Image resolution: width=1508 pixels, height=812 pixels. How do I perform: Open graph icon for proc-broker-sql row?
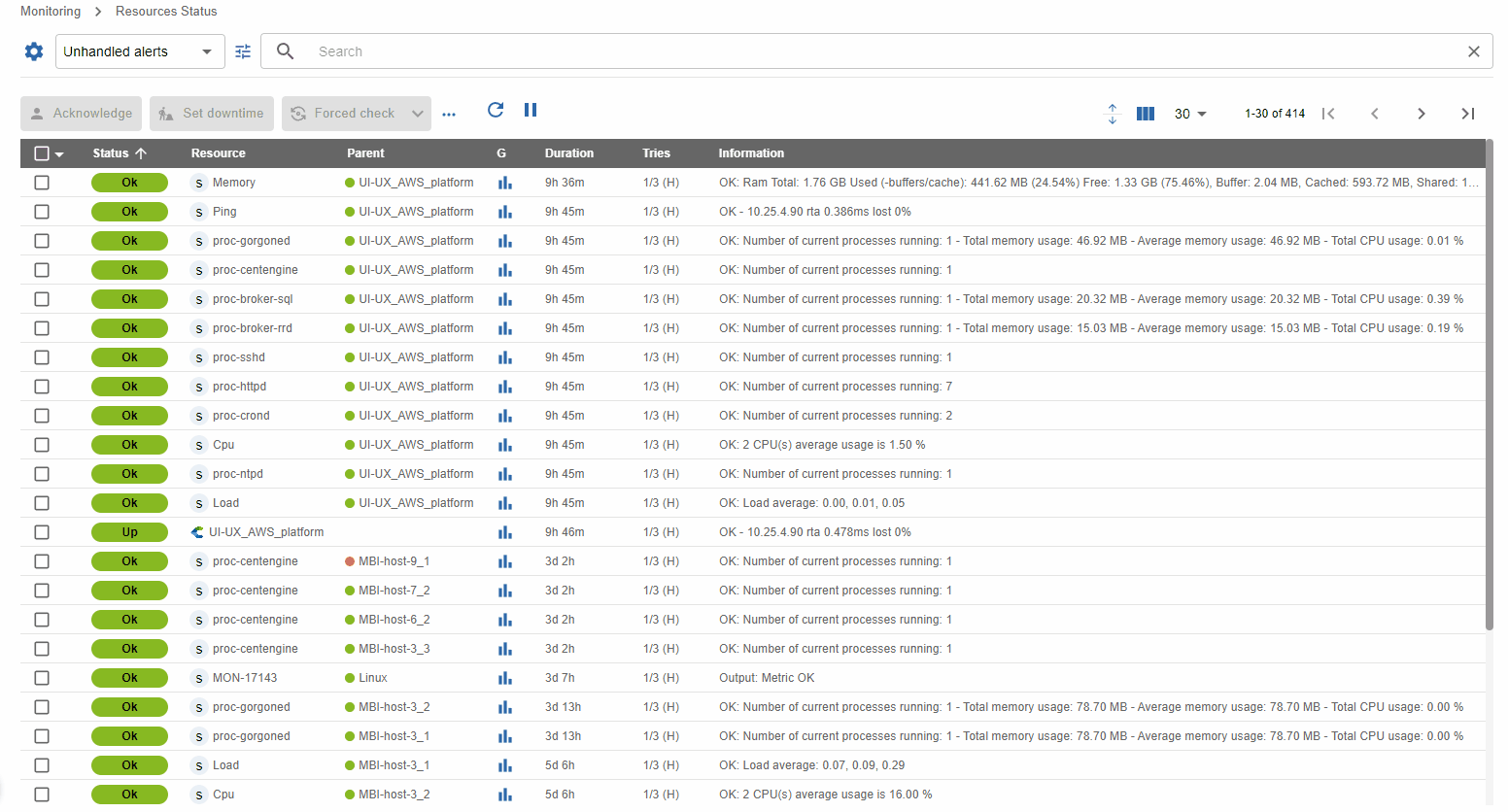505,299
